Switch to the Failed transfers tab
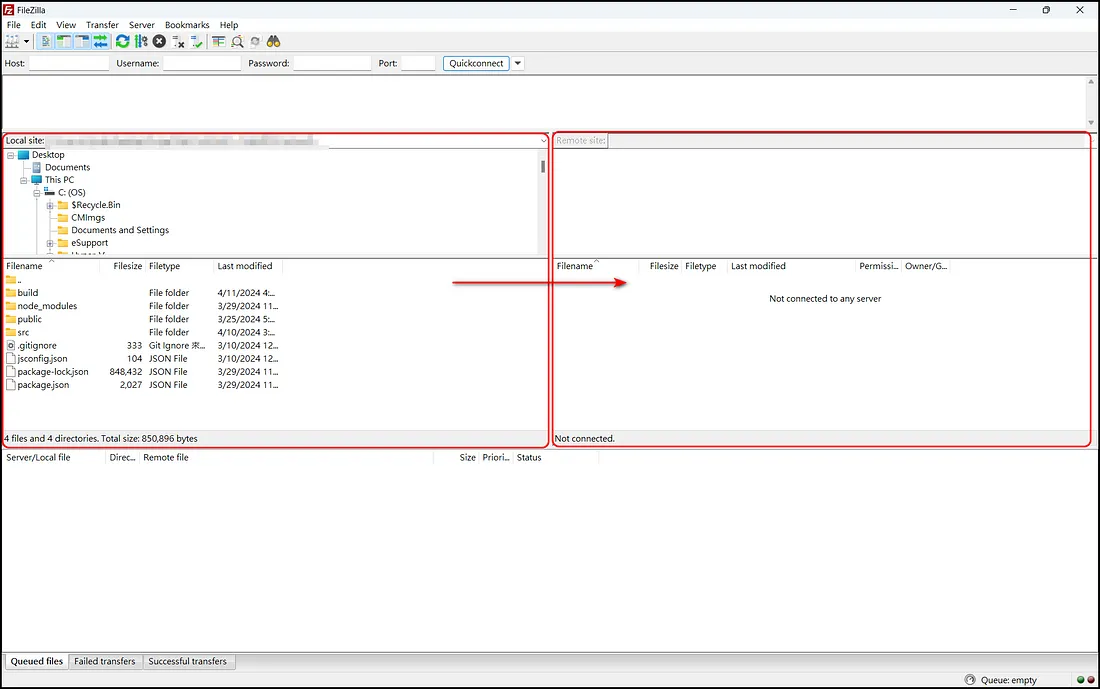 (105, 661)
